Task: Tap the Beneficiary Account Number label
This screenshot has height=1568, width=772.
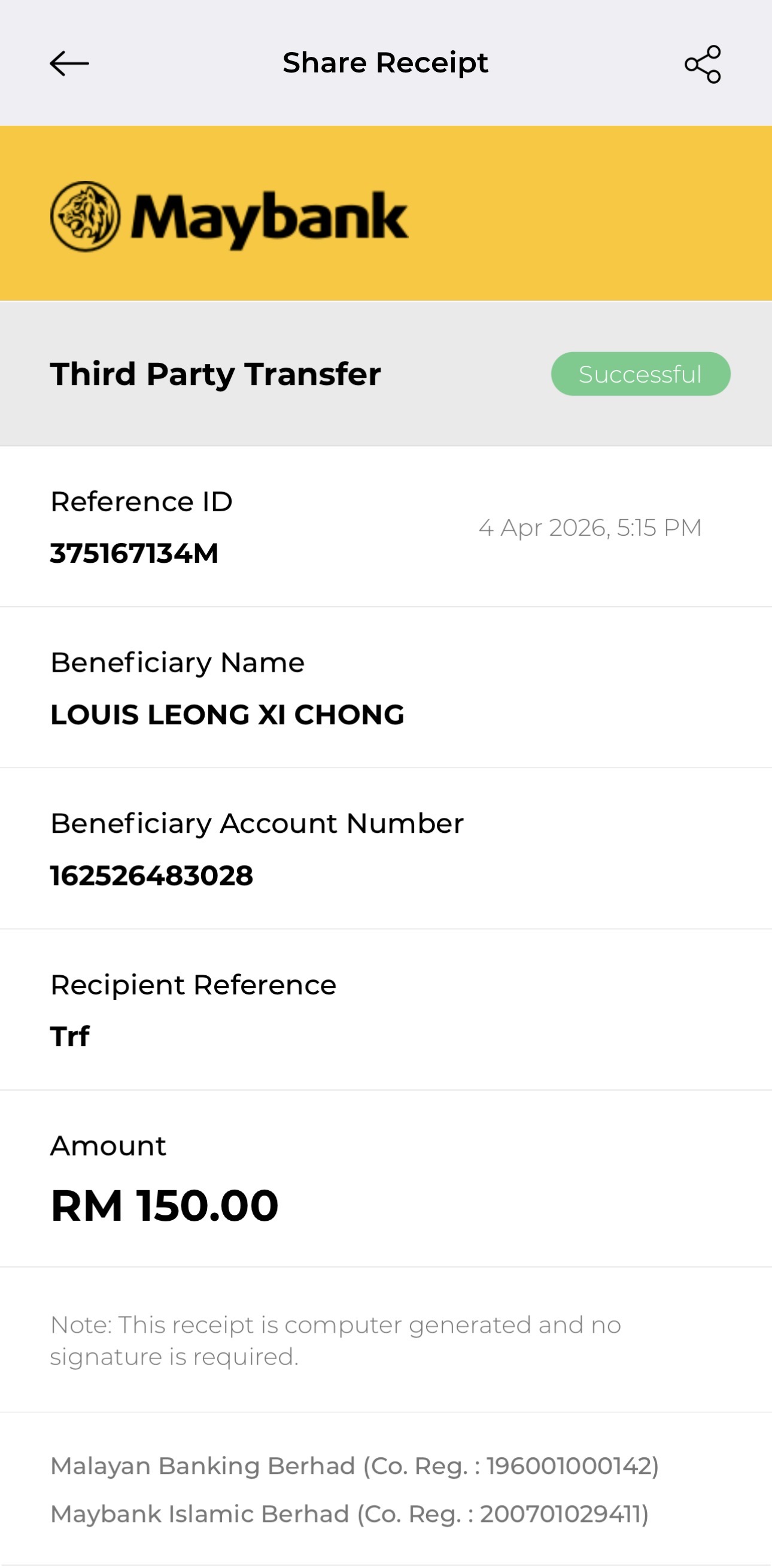Action: tap(257, 824)
